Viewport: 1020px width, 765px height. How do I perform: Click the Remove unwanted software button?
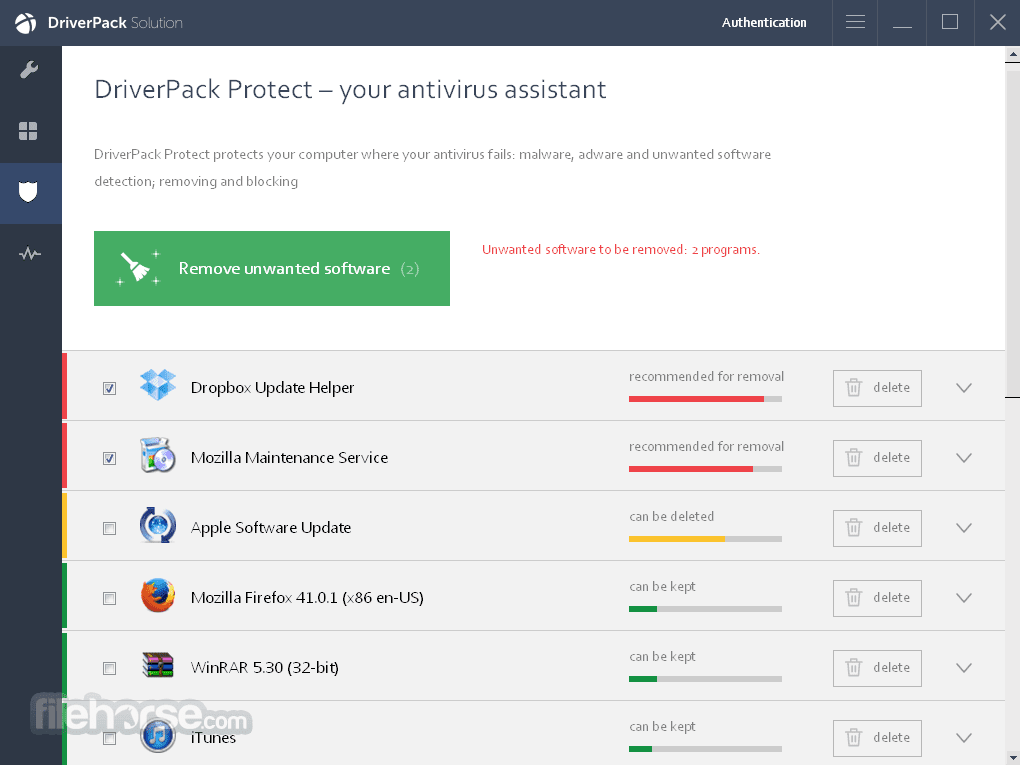271,268
